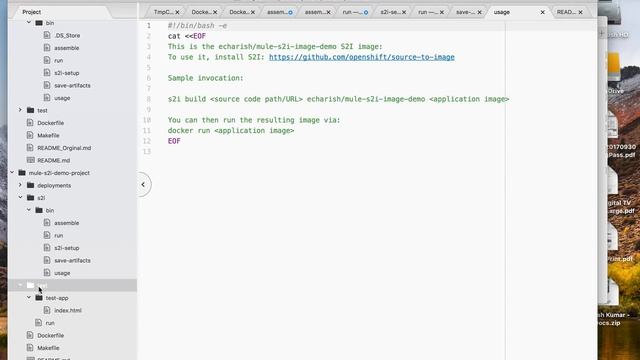Hide the tree view with the arrow handle

(143, 184)
